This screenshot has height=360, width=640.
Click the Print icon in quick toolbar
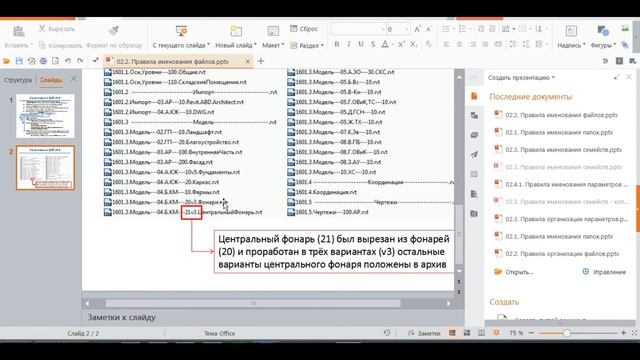click(43, 61)
